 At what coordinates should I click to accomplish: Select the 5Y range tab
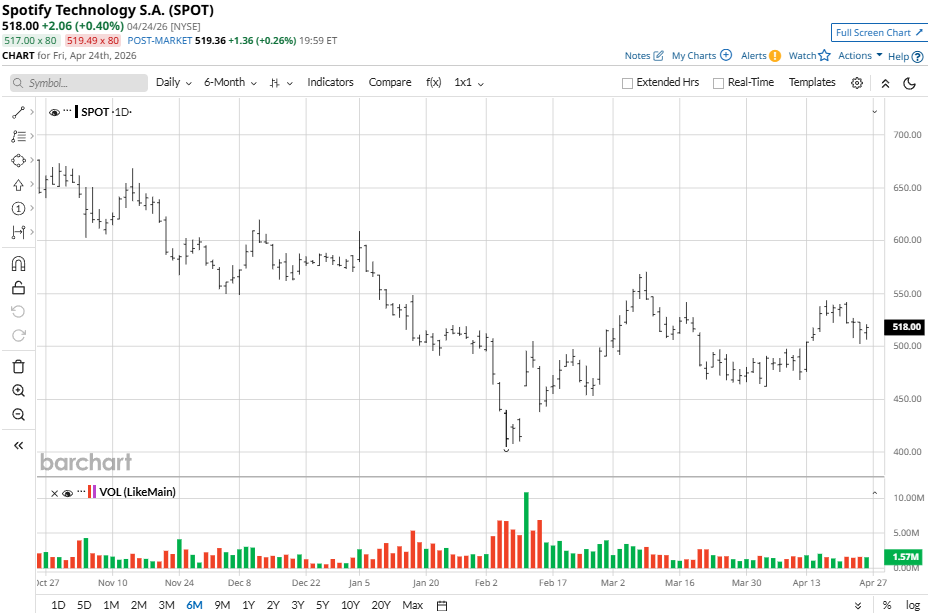tap(322, 605)
